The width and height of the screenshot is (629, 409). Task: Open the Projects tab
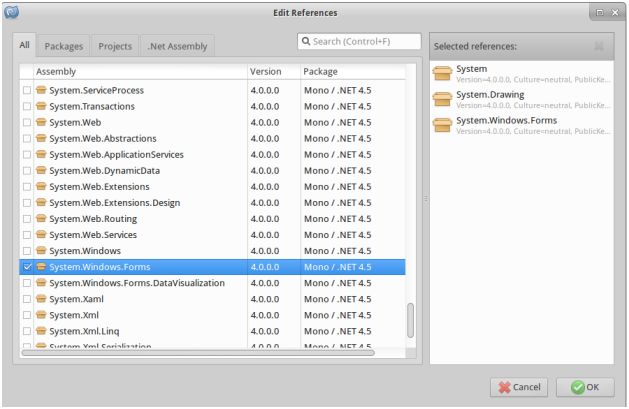click(115, 46)
